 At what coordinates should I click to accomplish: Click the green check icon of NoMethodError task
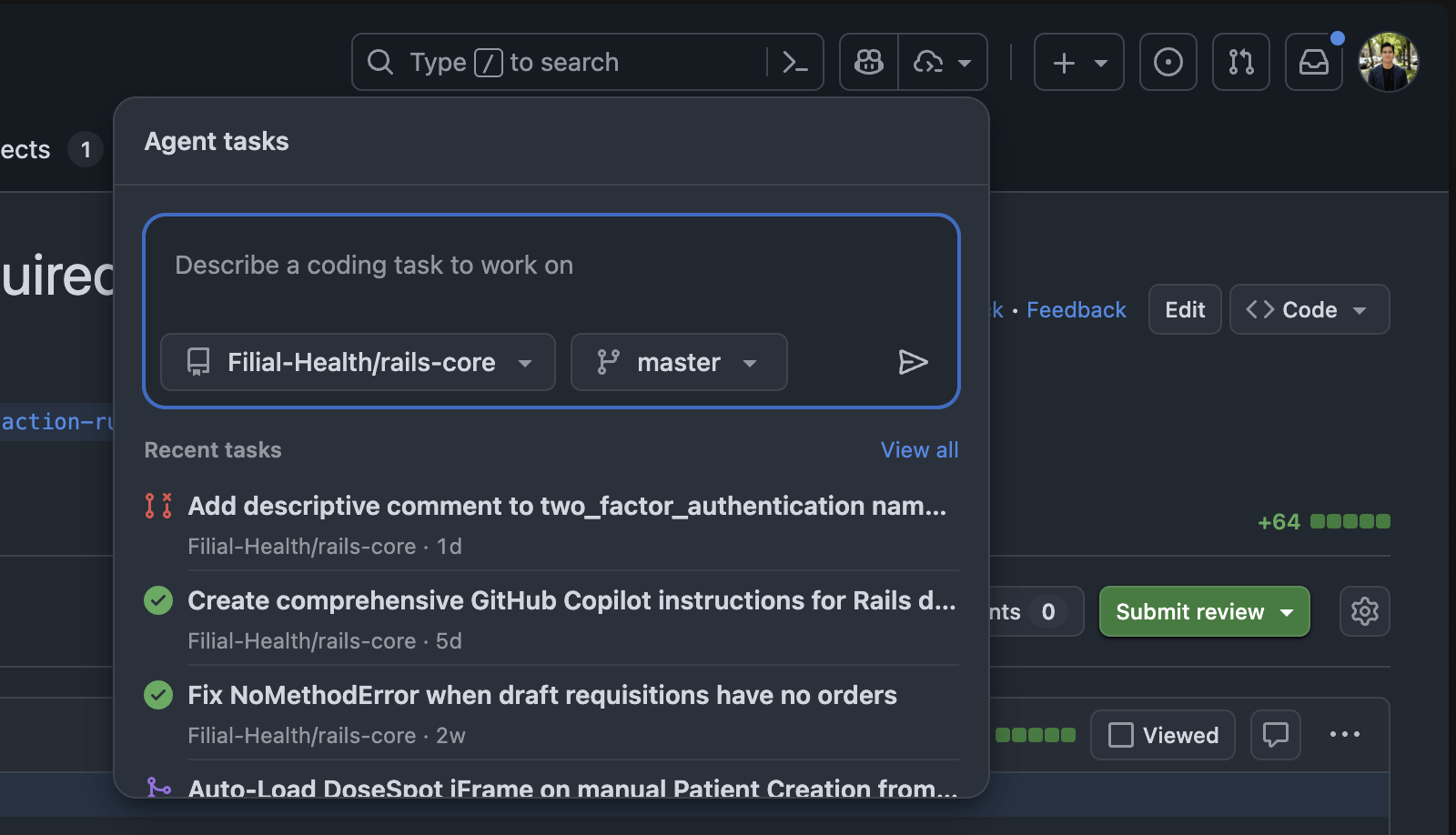point(158,695)
